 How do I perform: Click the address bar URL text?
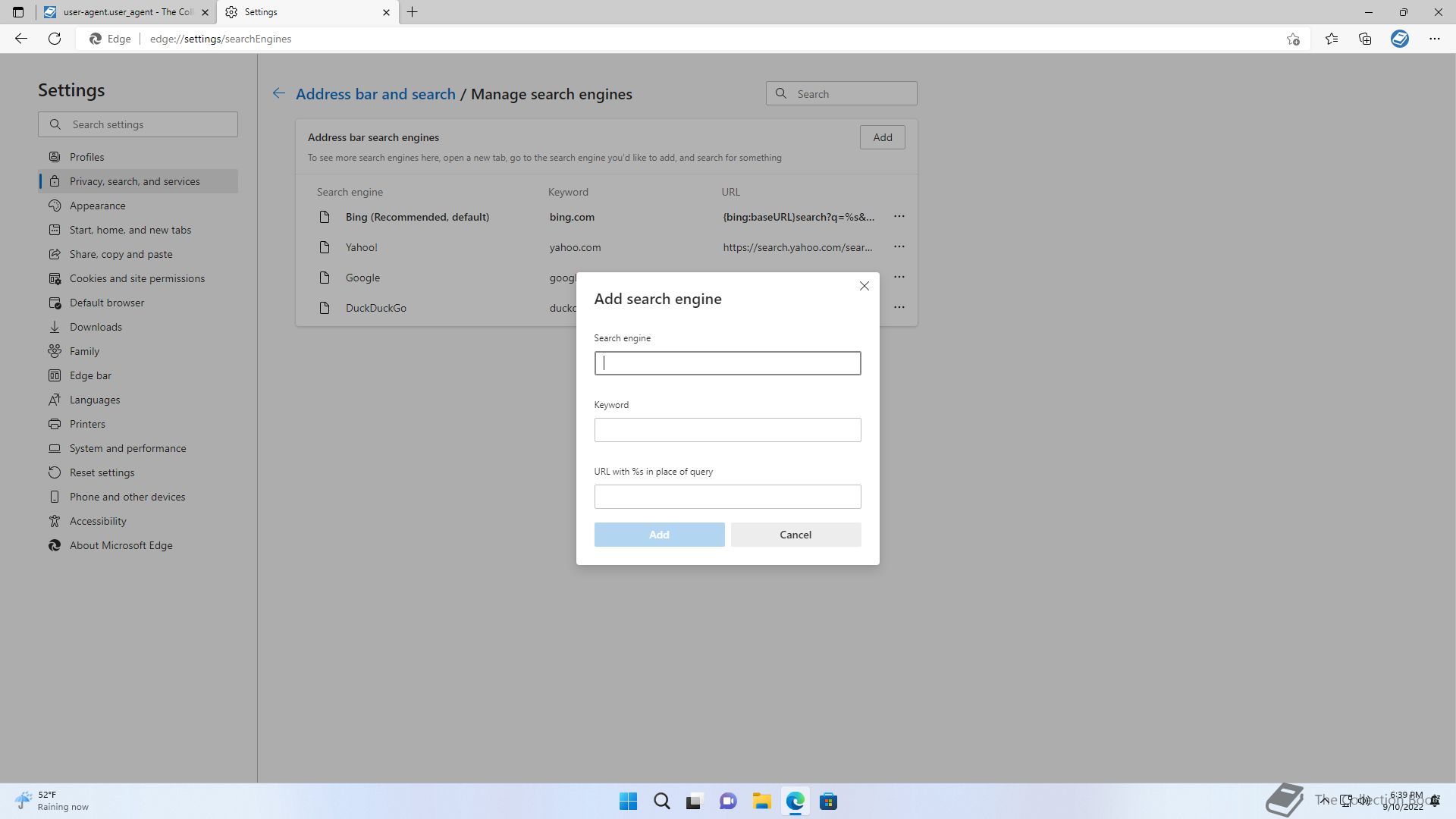pyautogui.click(x=221, y=39)
